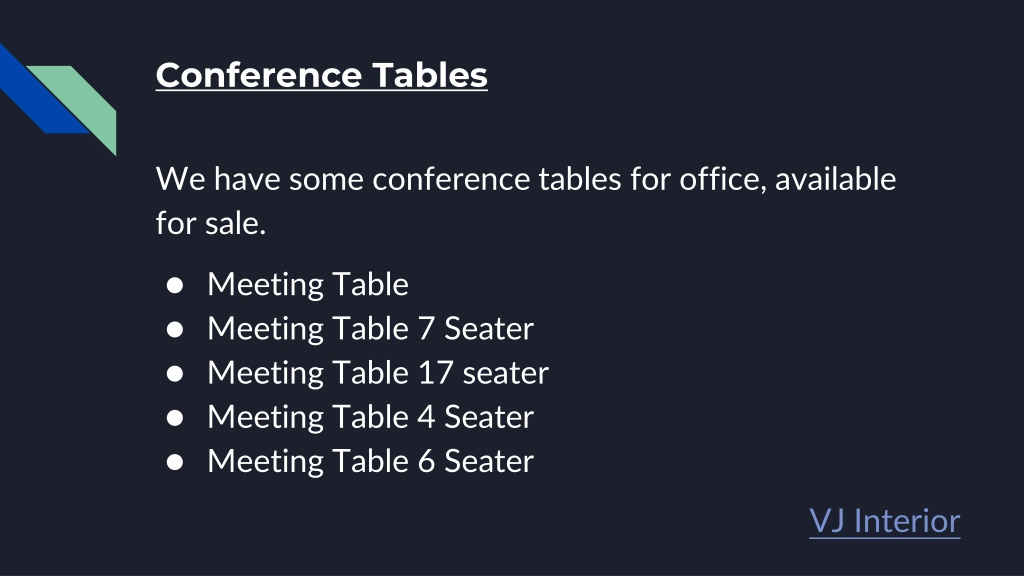Viewport: 1024px width, 576px height.
Task: Click the word 'Conference' in underlined title
Action: [x=258, y=75]
